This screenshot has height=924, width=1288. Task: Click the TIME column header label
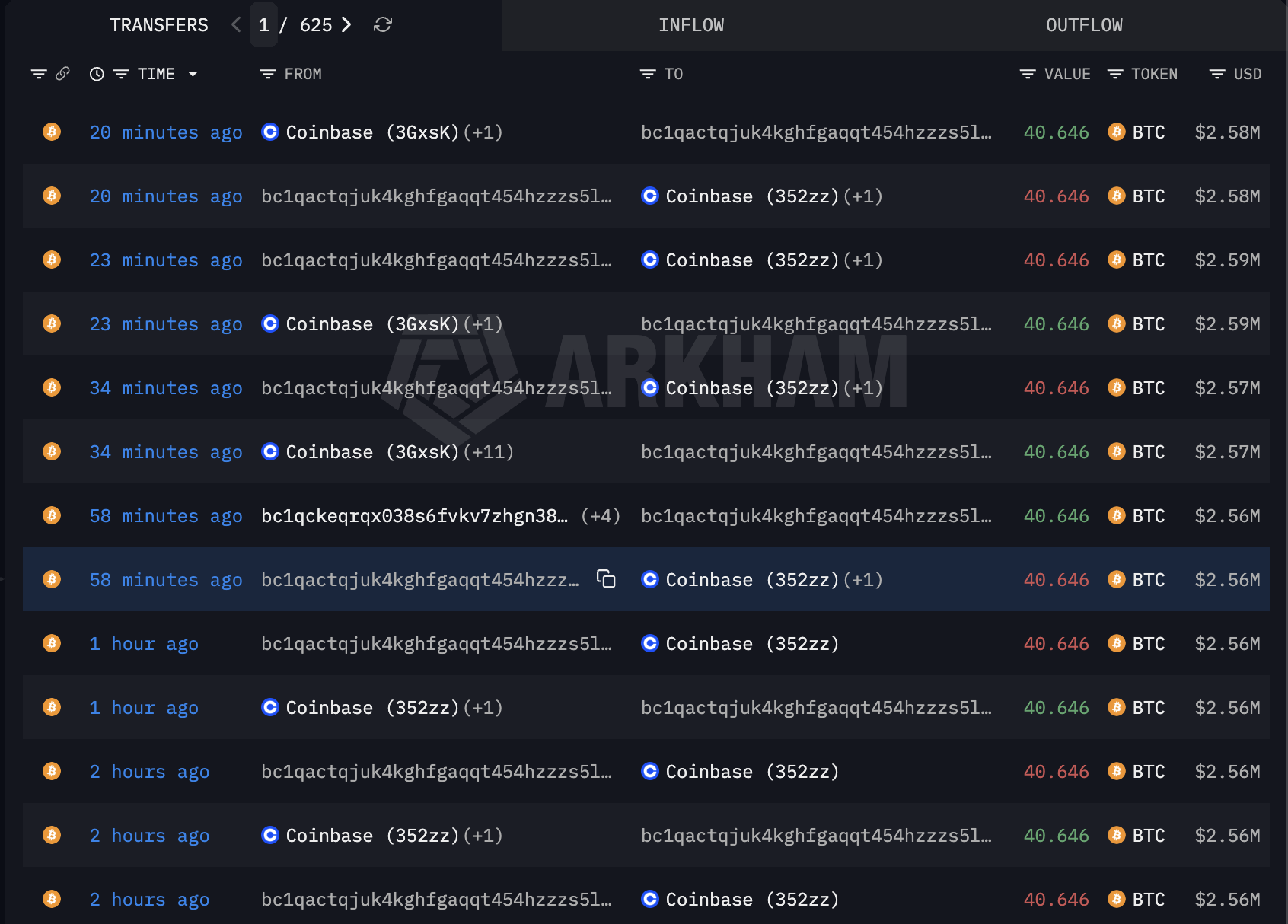click(x=156, y=74)
